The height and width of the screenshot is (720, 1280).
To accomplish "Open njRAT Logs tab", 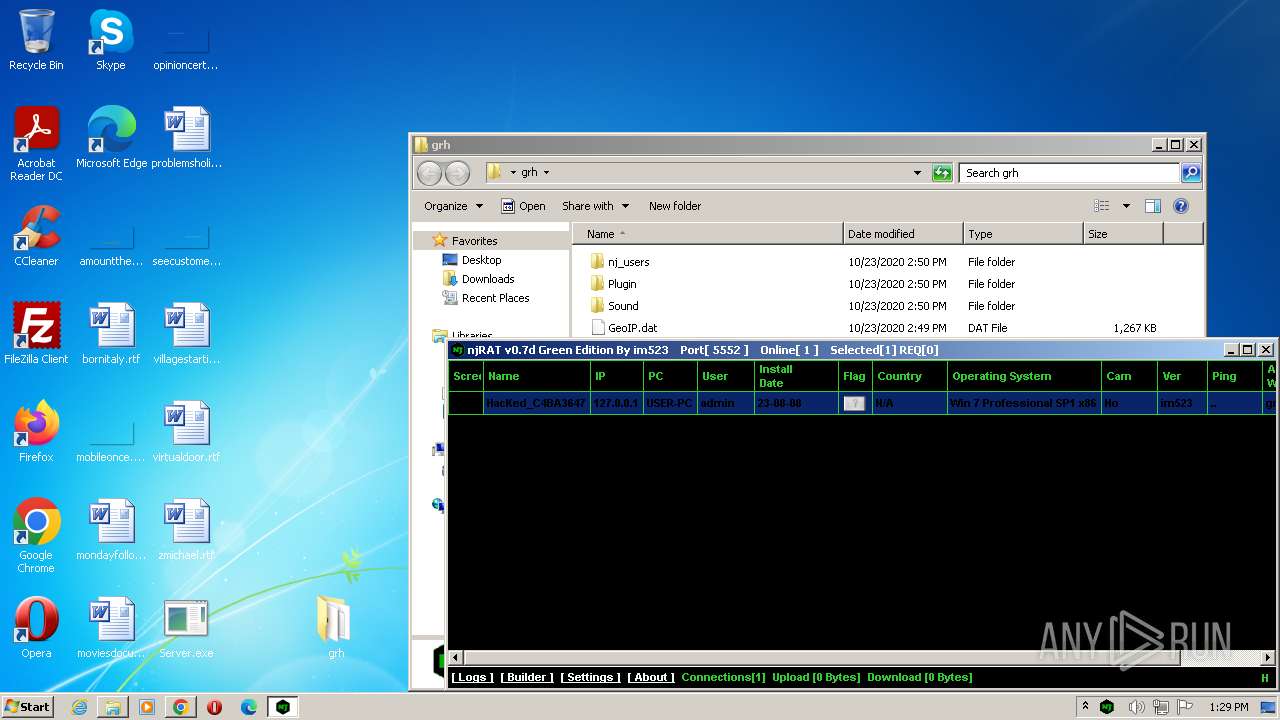I will coord(472,678).
